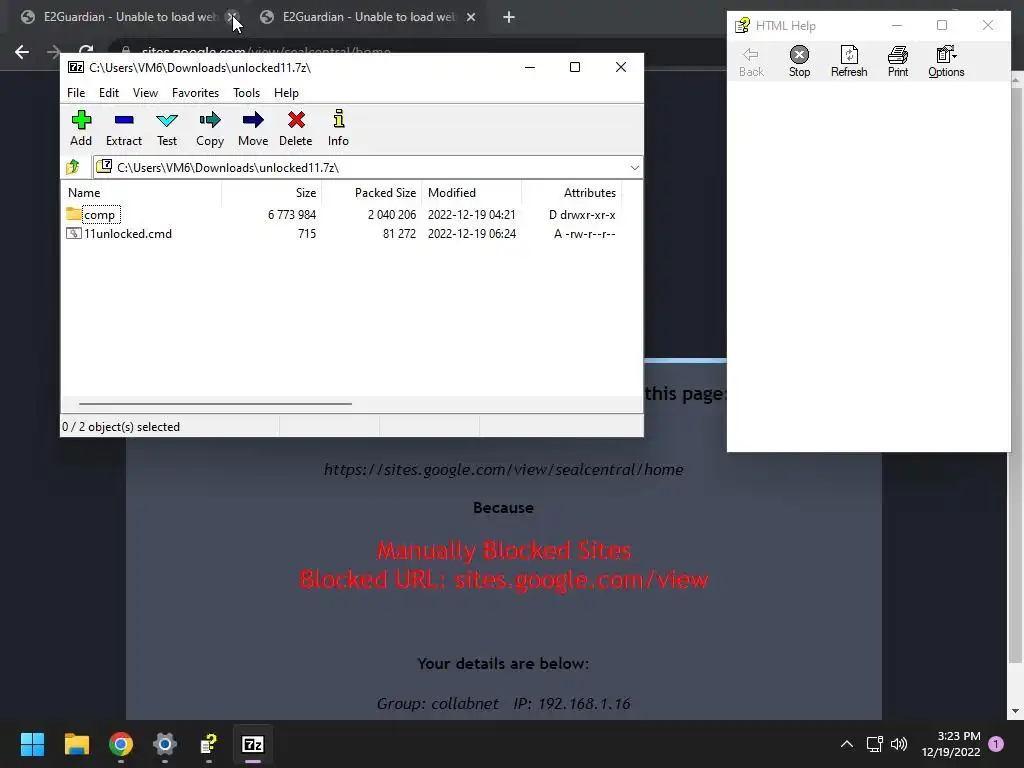Open network status in system tray
The width and height of the screenshot is (1024, 768).
pyautogui.click(x=874, y=744)
